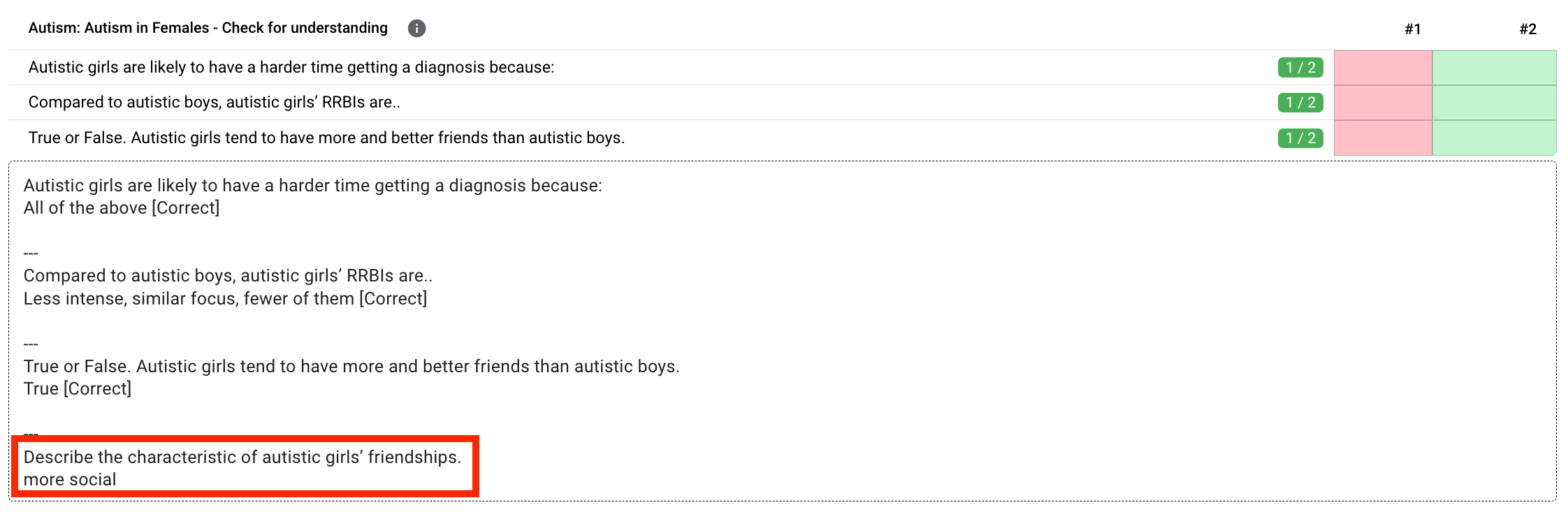Click red attempt #1 cell for diagnosis question
The width and height of the screenshot is (1568, 521).
point(1384,68)
